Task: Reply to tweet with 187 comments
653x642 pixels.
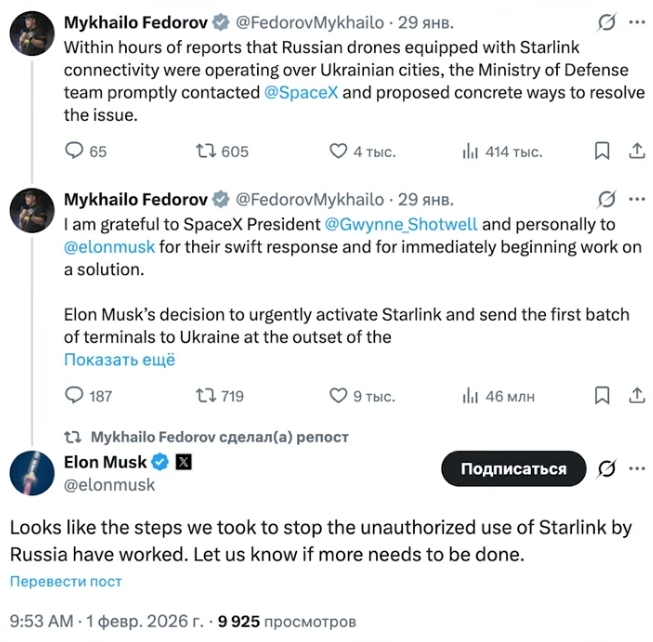Action: point(75,396)
